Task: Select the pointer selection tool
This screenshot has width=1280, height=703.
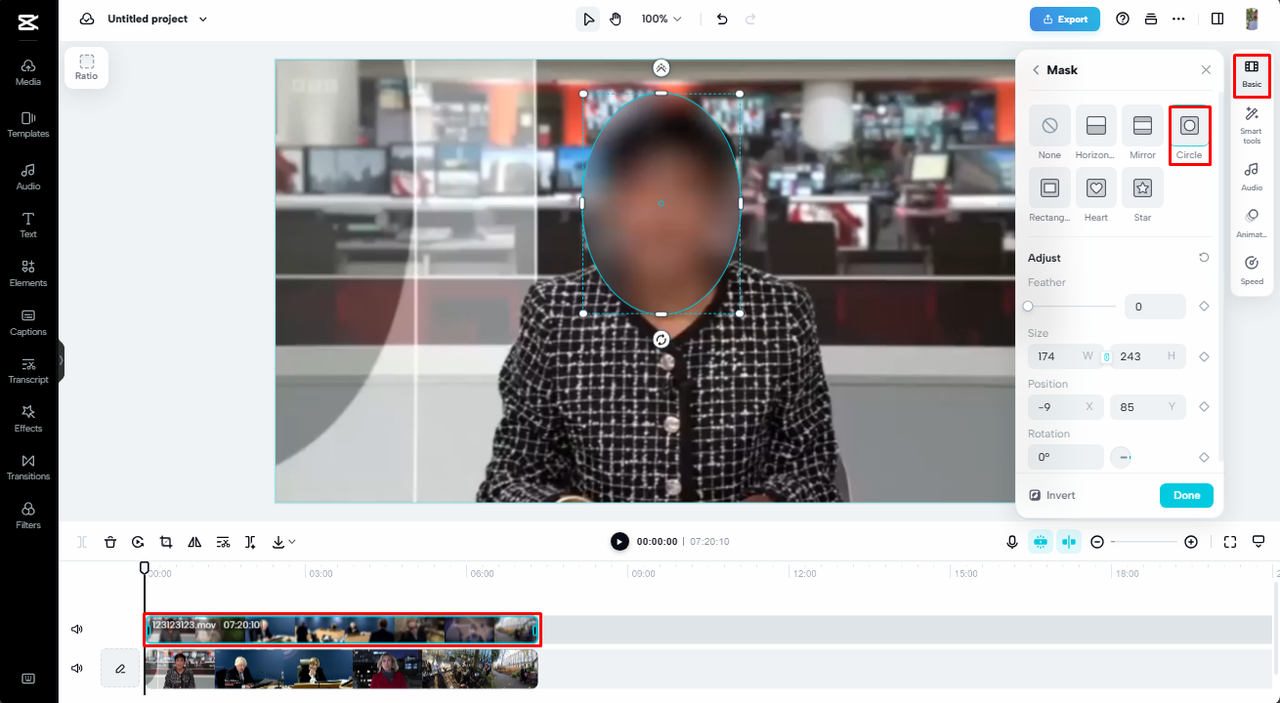Action: 589,19
